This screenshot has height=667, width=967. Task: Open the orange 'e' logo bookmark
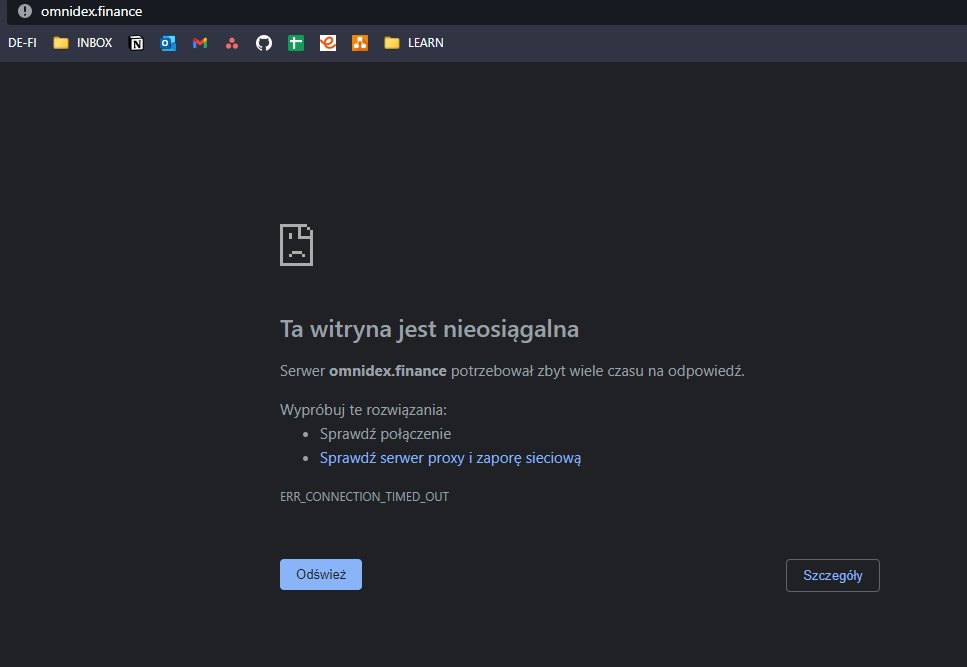point(328,43)
